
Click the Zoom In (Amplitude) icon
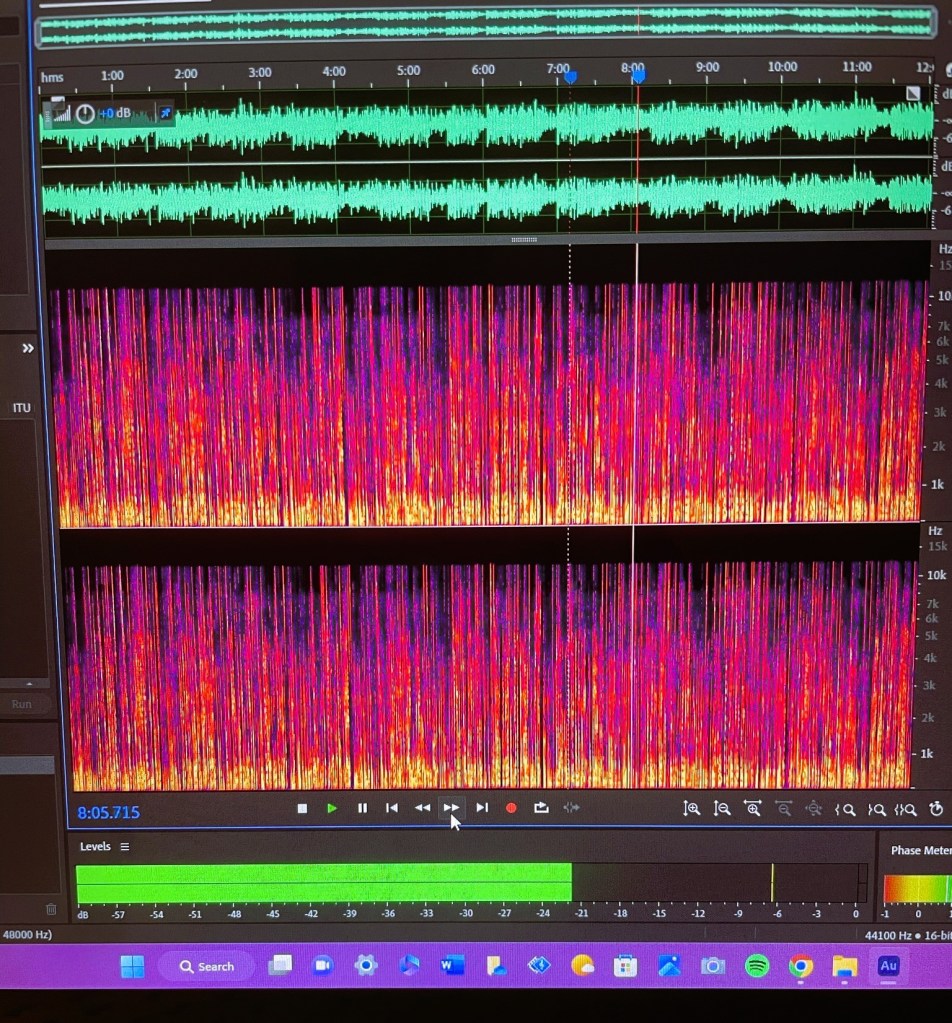pos(691,809)
